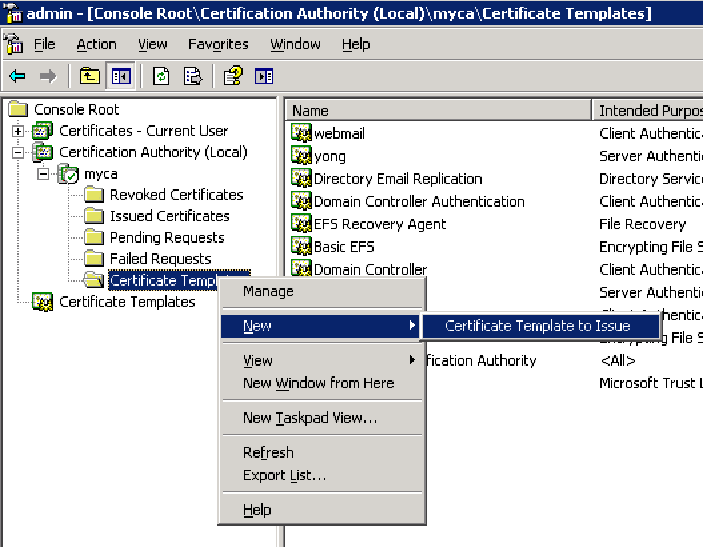Click the Revoked Certificates folder icon
703x547 pixels.
point(94,195)
